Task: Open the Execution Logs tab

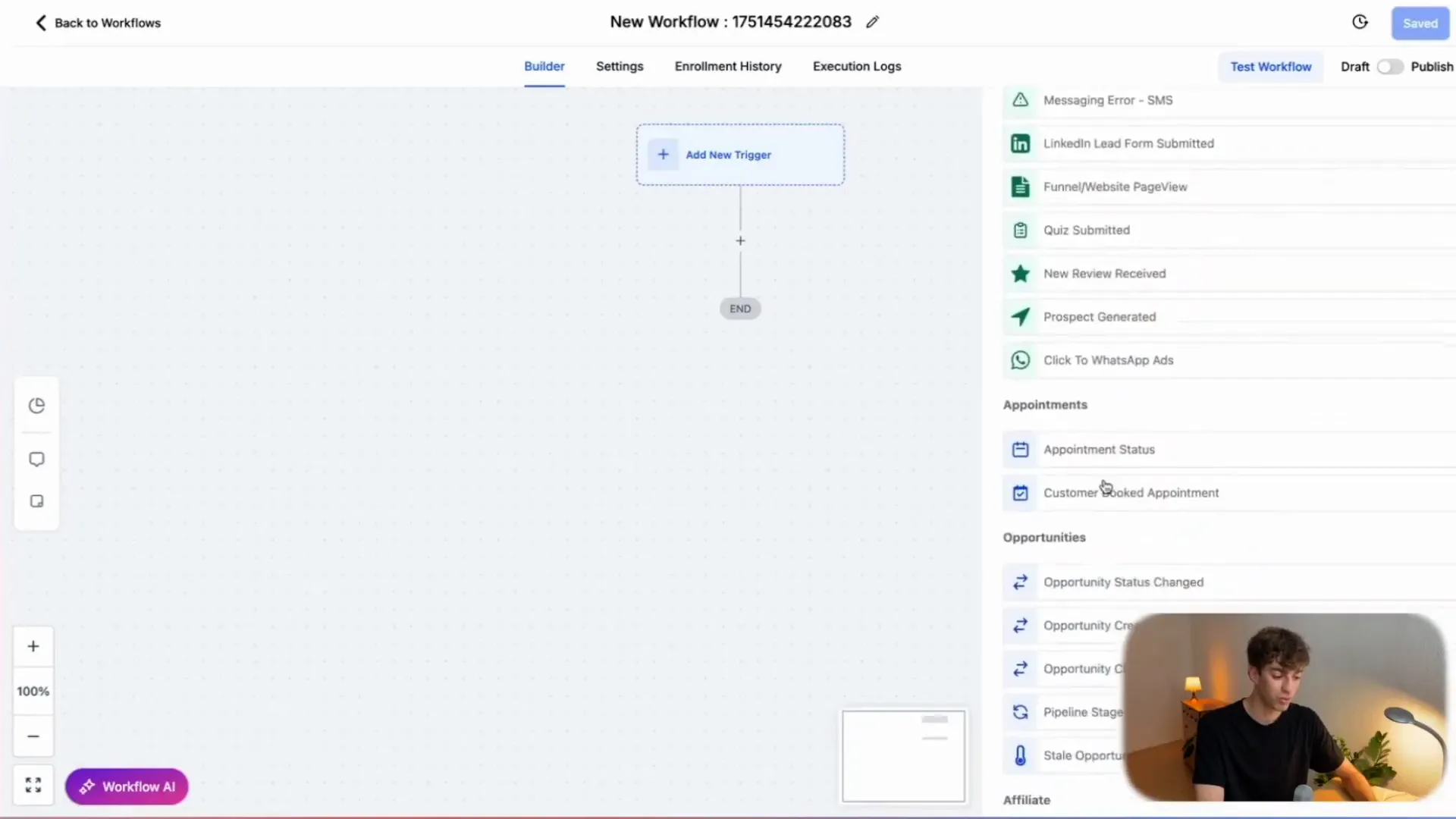Action: tap(857, 67)
